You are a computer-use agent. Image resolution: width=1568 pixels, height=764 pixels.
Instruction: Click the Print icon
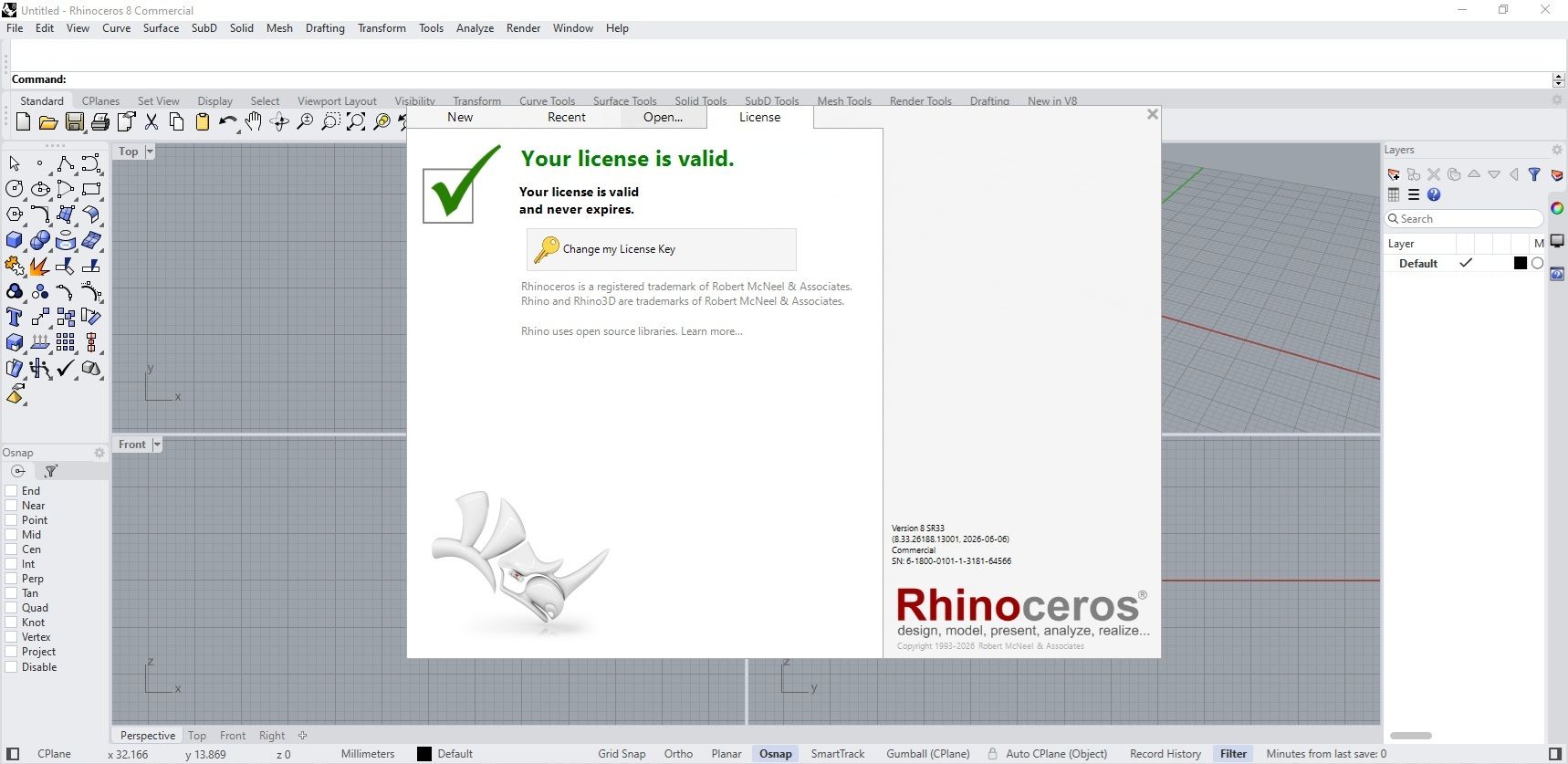100,121
